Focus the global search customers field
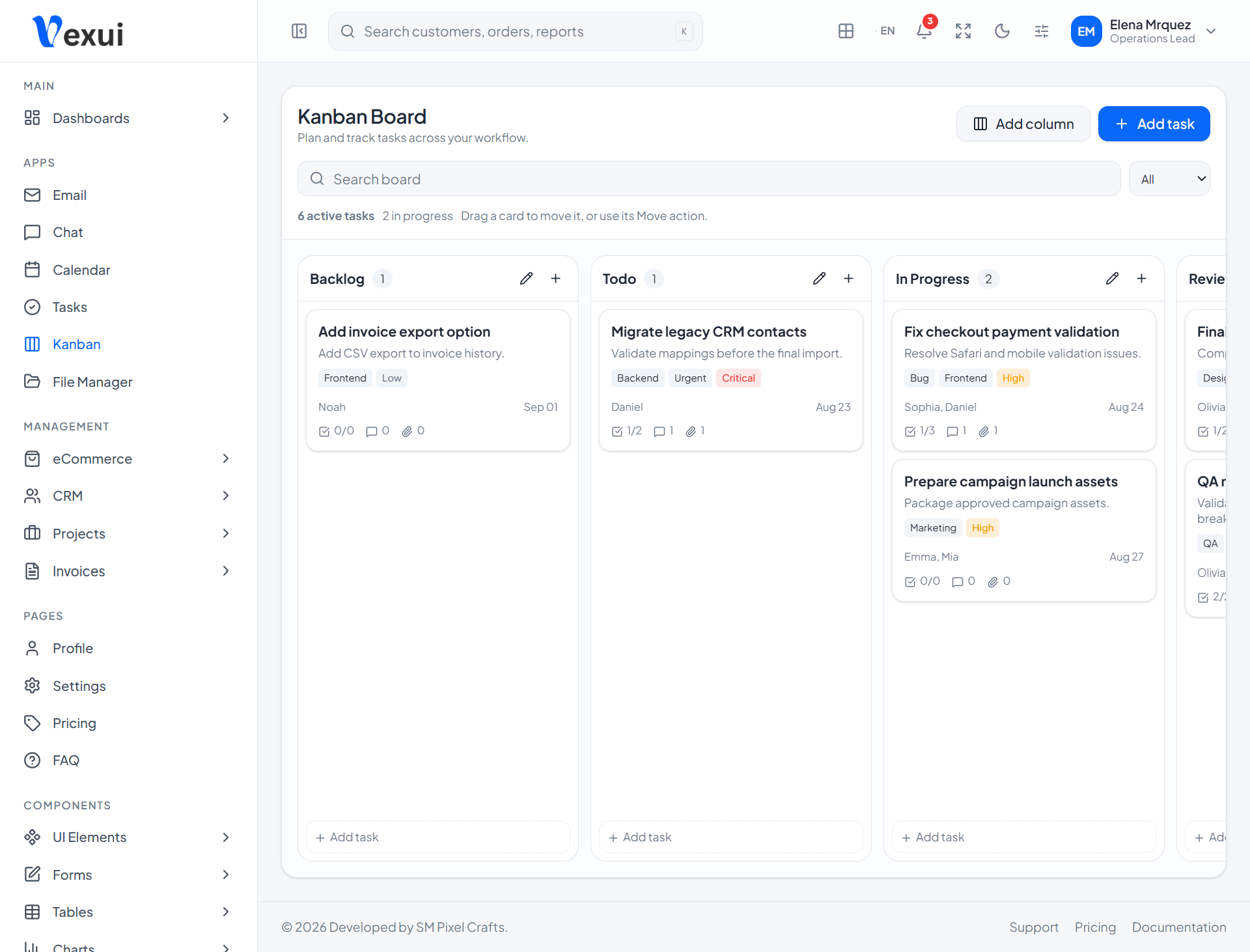The height and width of the screenshot is (952, 1250). [515, 31]
